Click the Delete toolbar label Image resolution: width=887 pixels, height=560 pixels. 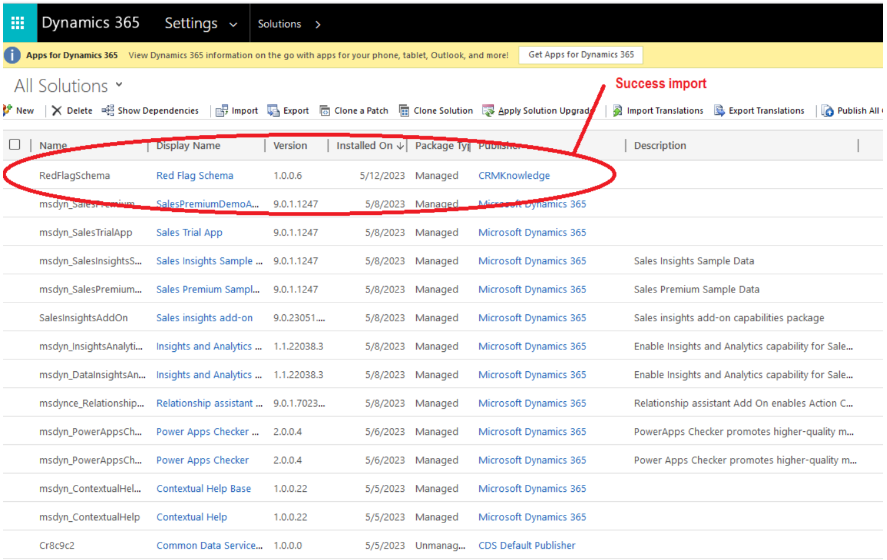pyautogui.click(x=79, y=111)
